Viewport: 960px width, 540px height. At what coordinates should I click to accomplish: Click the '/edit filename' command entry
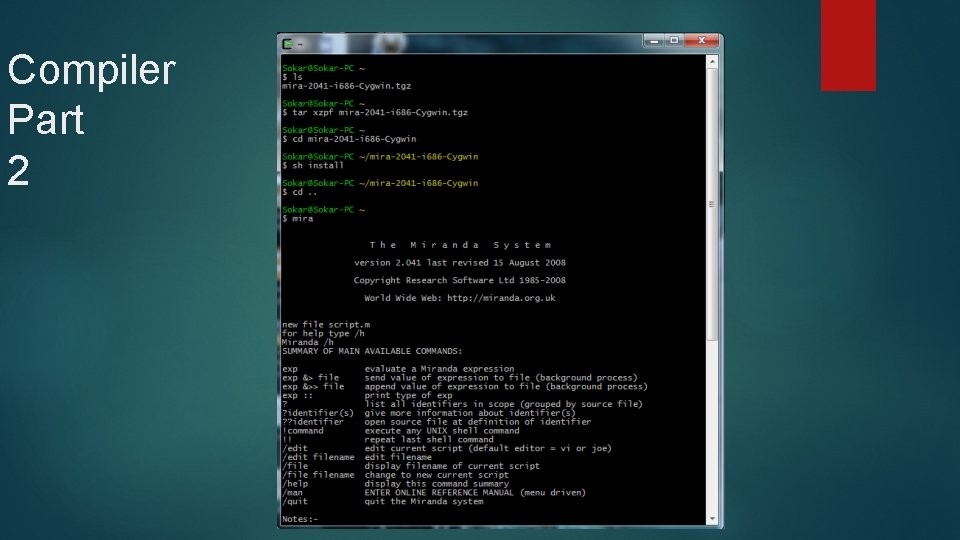(x=318, y=457)
